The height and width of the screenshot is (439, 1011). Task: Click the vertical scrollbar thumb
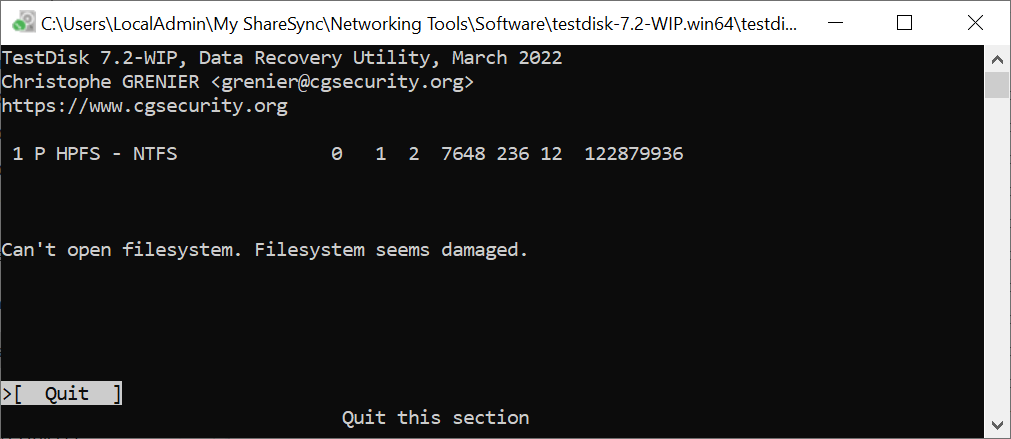pos(997,85)
